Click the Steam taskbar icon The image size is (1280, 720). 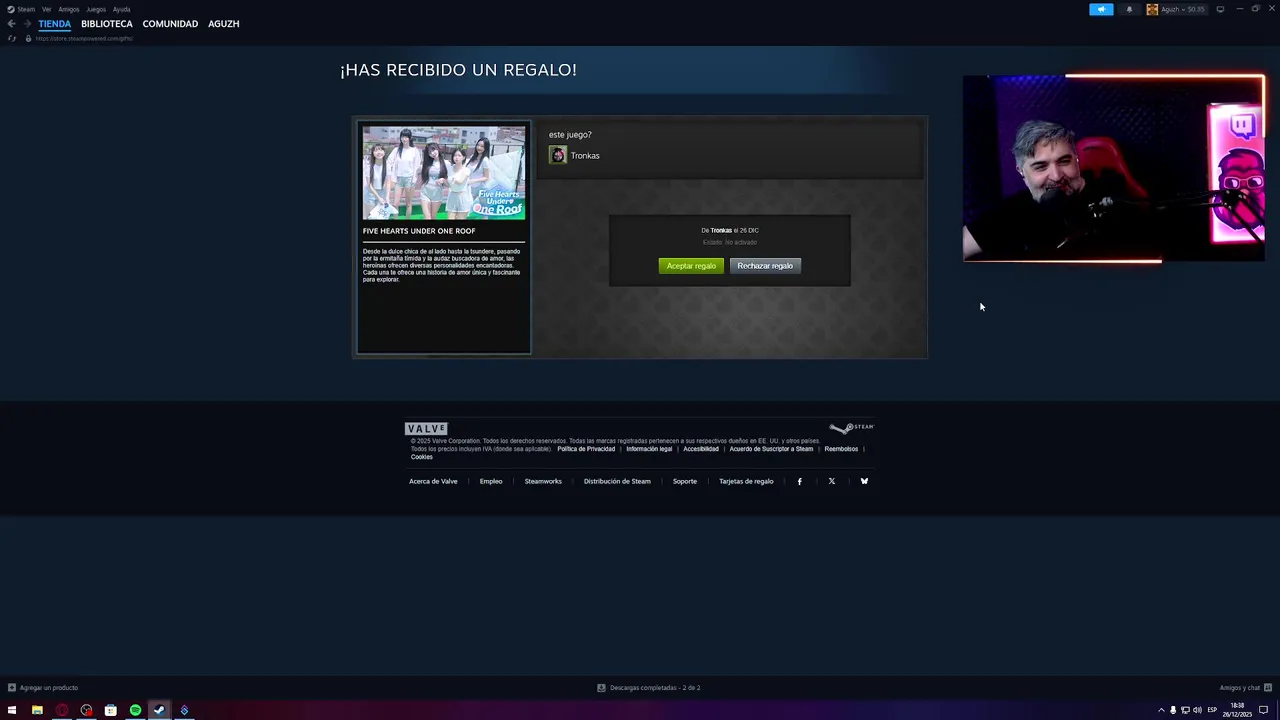coord(159,710)
